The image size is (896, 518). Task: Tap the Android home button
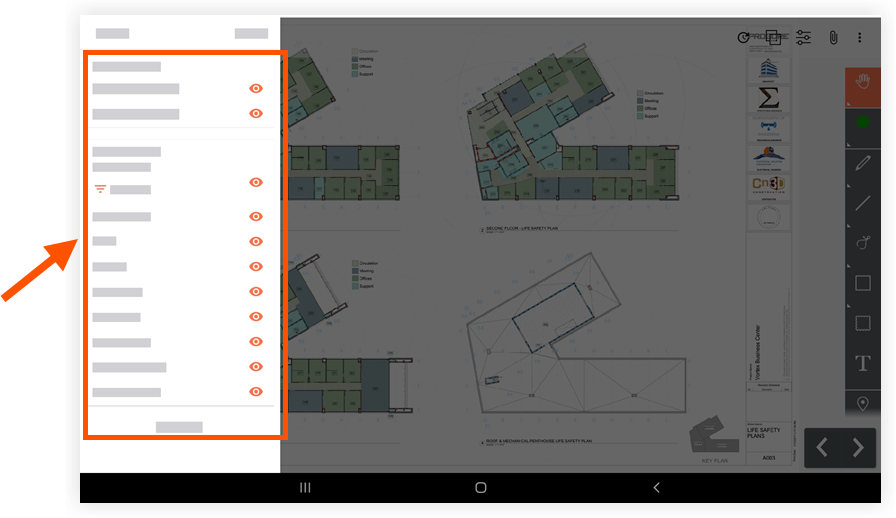click(x=481, y=488)
